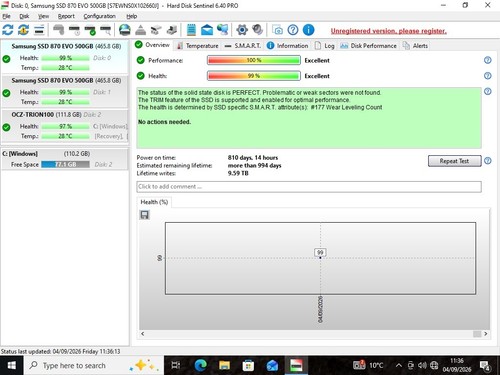The height and width of the screenshot is (375, 500).
Task: Switch to the Disk Performance tab
Action: (x=368, y=46)
